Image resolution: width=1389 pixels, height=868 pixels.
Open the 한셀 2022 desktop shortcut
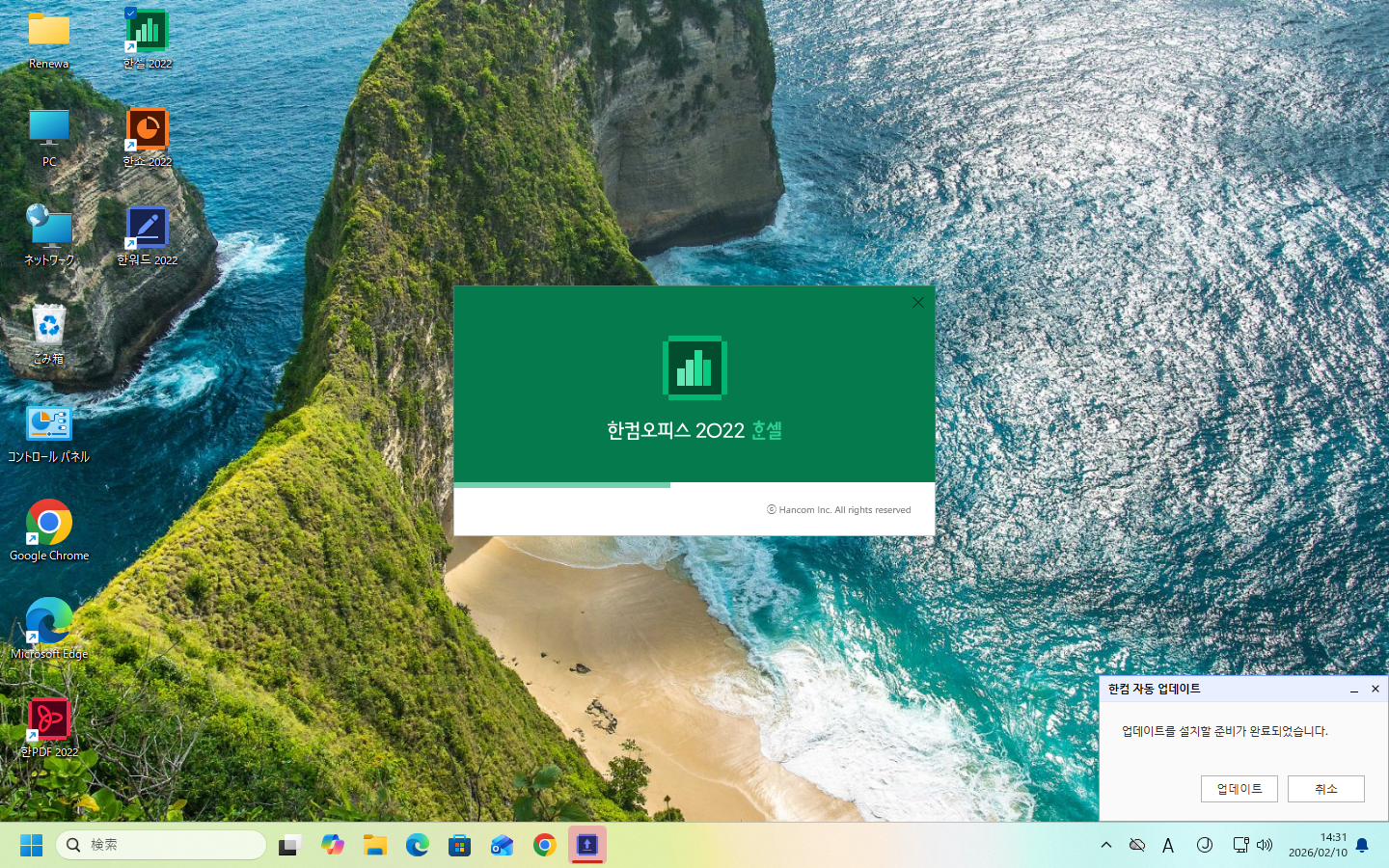147,35
